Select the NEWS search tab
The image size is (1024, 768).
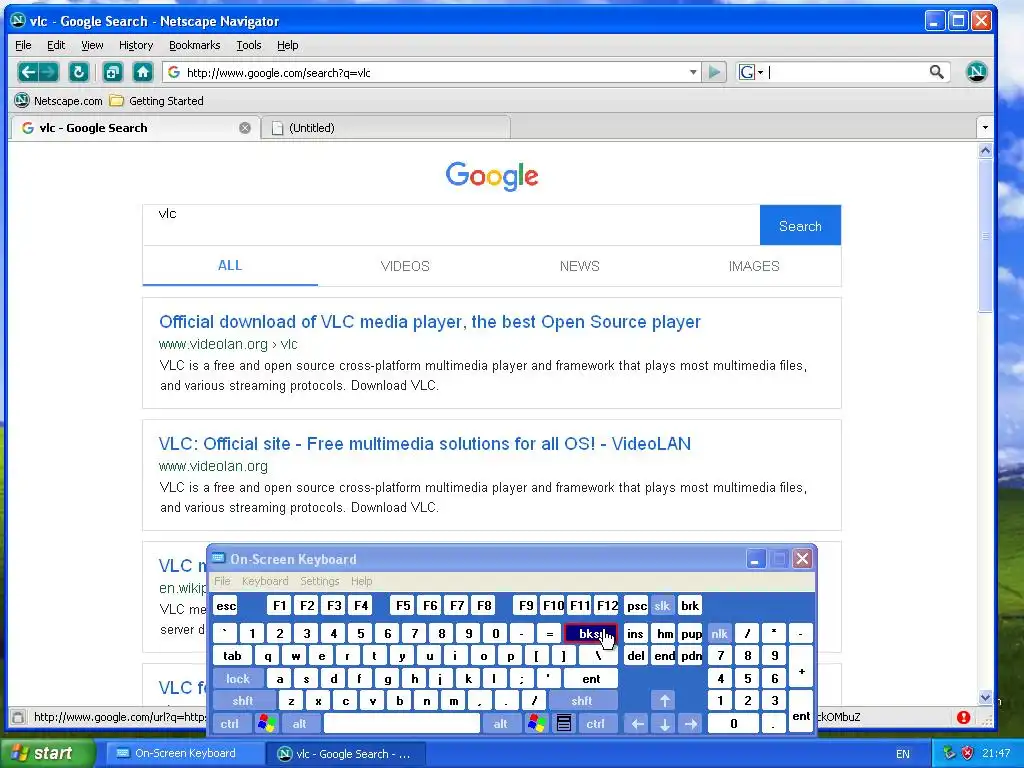[x=579, y=266]
